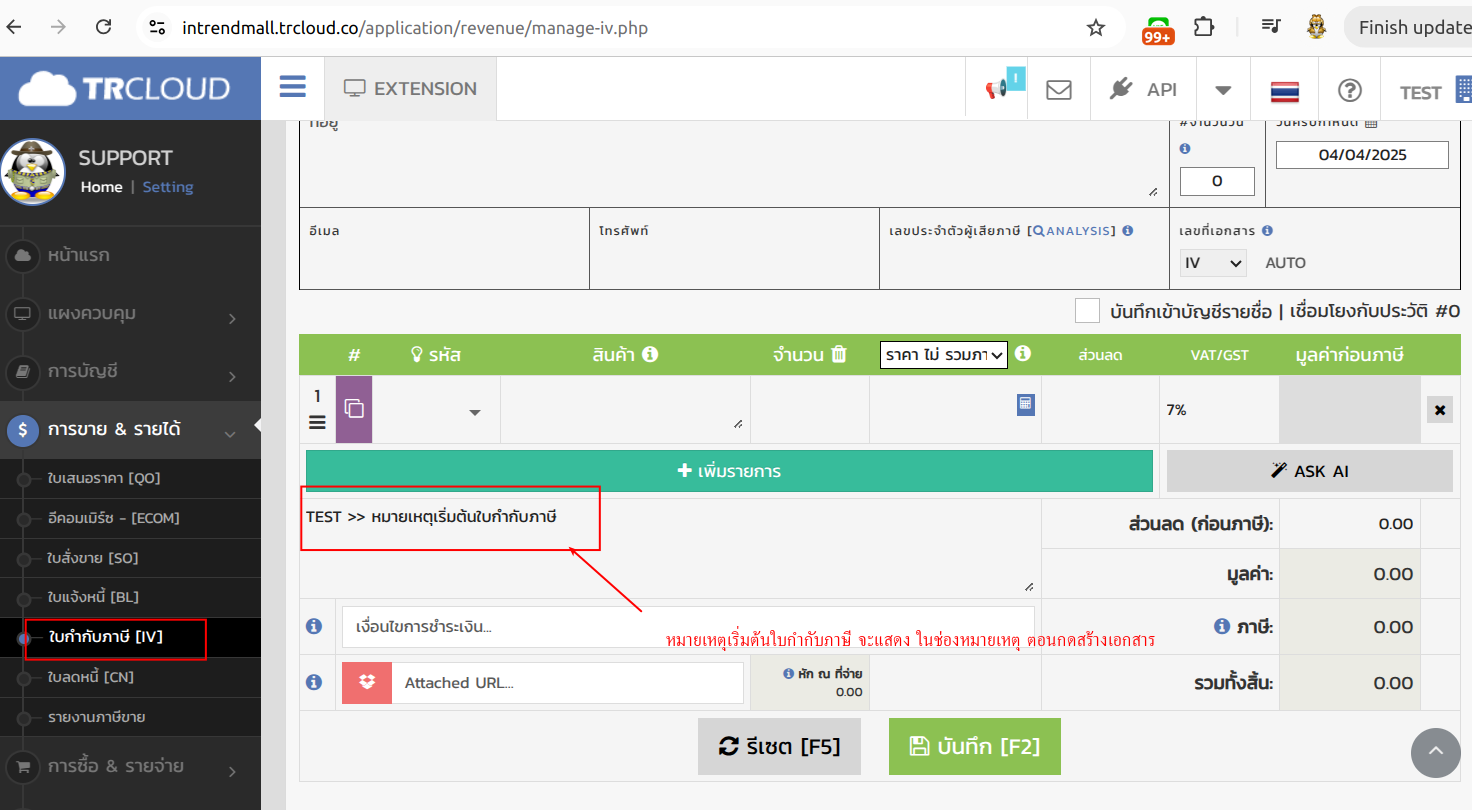
Task: Click info icon beside Attached URL row
Action: coord(314,682)
